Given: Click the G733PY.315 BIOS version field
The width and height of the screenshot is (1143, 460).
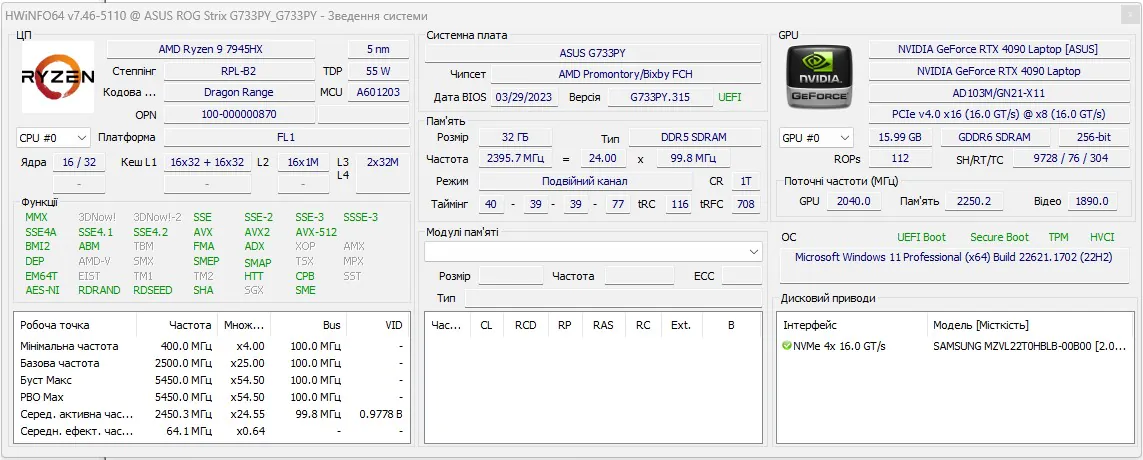Looking at the screenshot, I should pyautogui.click(x=660, y=97).
